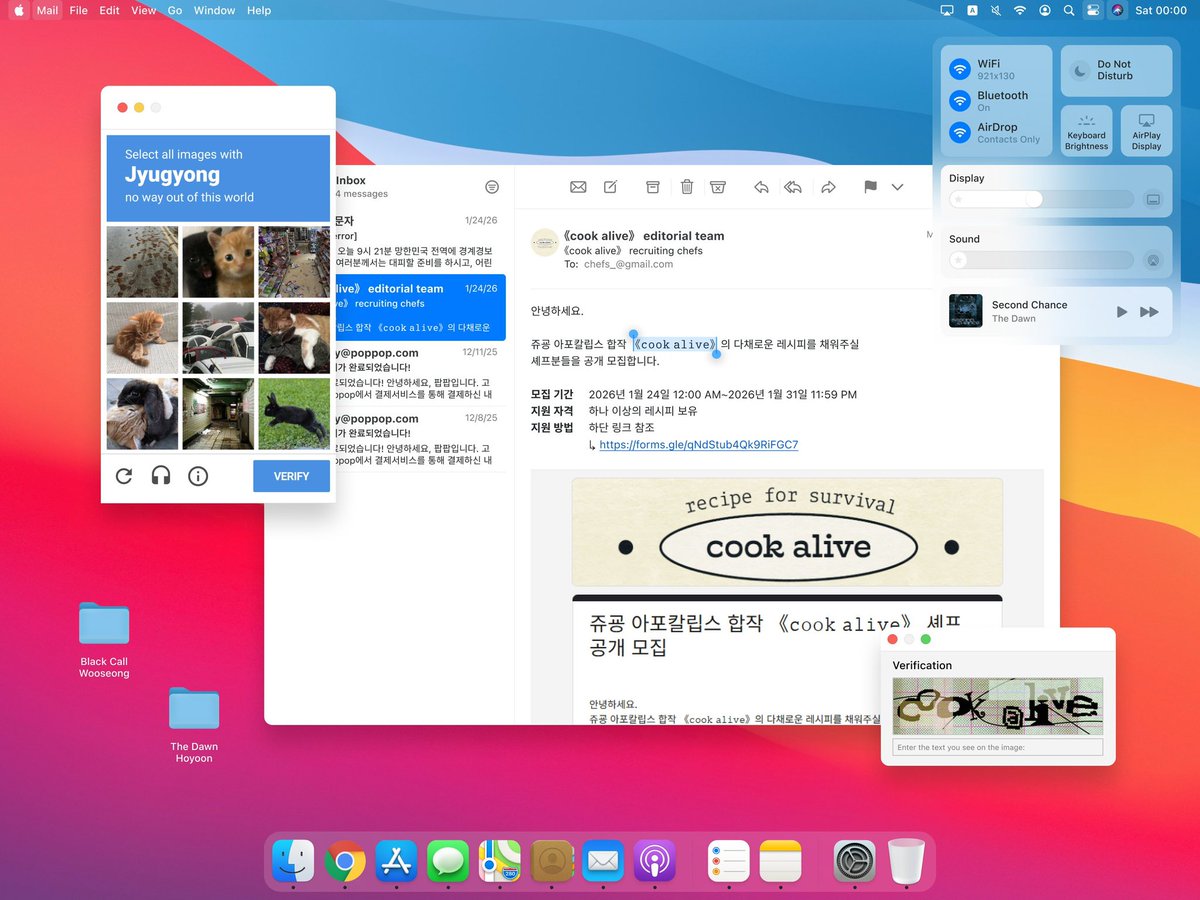Viewport: 1200px width, 900px height.
Task: Open the flag color dropdown chevron
Action: click(897, 187)
